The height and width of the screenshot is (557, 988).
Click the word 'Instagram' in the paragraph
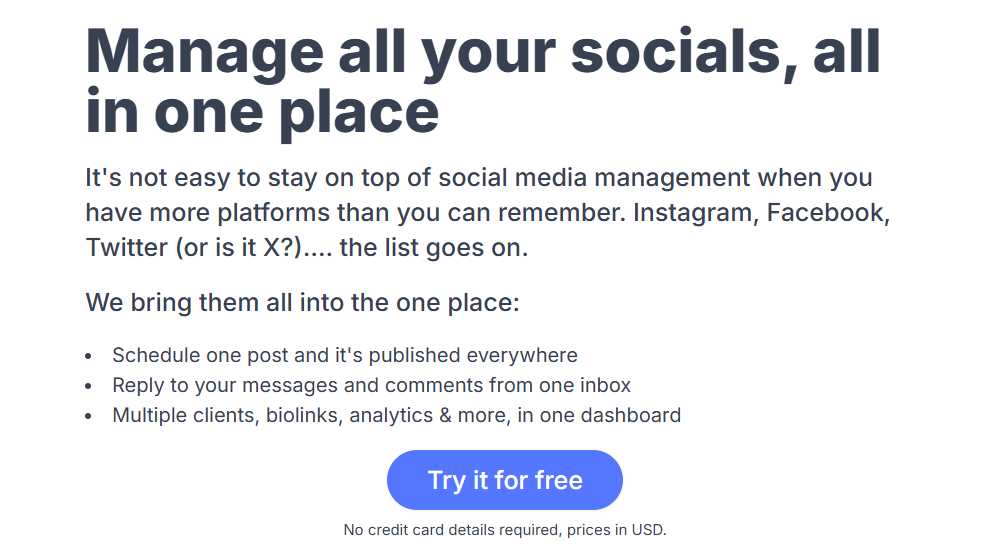tap(696, 213)
